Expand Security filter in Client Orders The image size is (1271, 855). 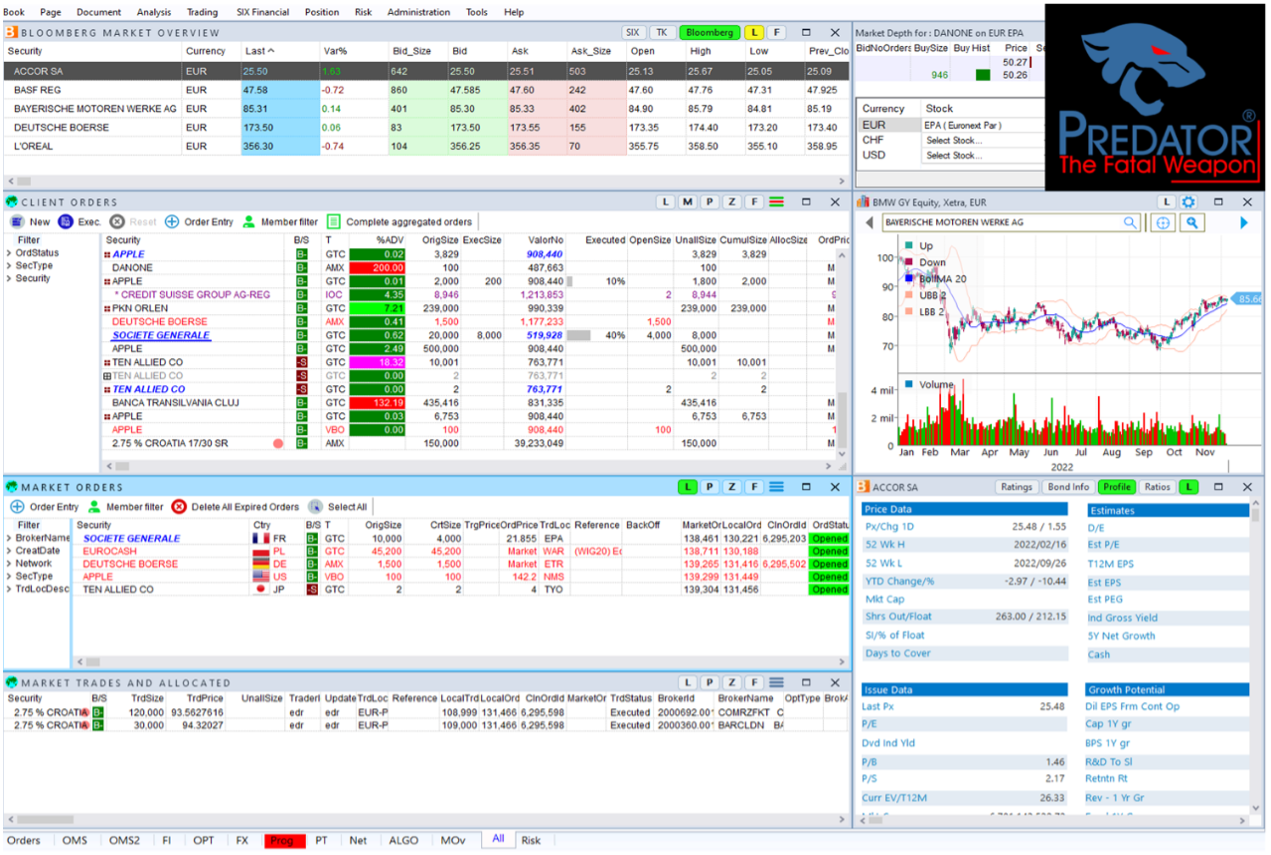point(9,278)
